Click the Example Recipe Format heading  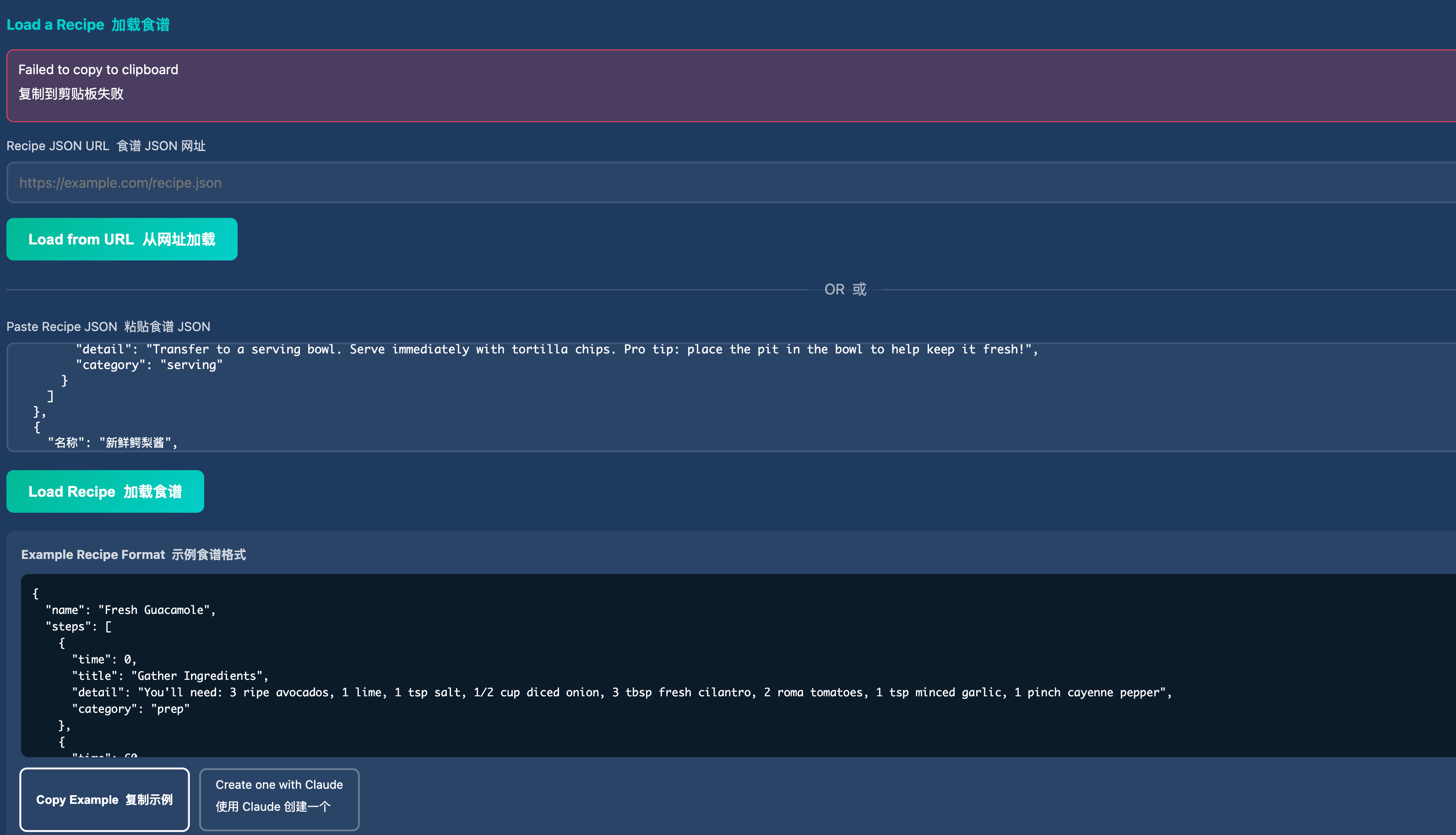coord(133,554)
